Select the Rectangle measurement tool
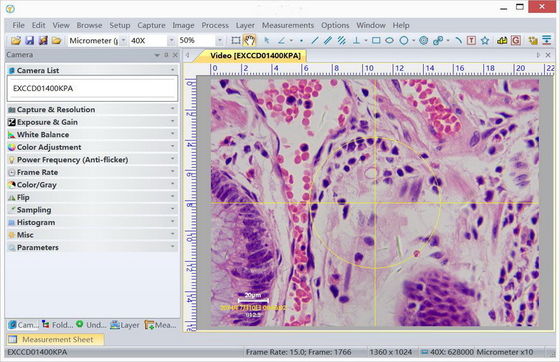The image size is (560, 362). pos(376,40)
